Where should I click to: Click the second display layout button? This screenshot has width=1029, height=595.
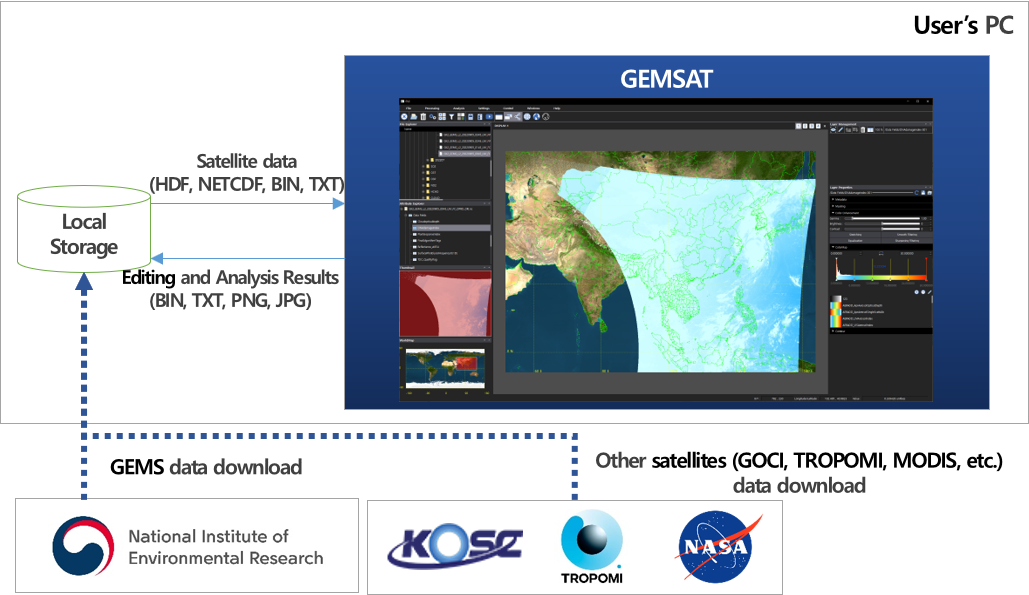click(x=805, y=126)
